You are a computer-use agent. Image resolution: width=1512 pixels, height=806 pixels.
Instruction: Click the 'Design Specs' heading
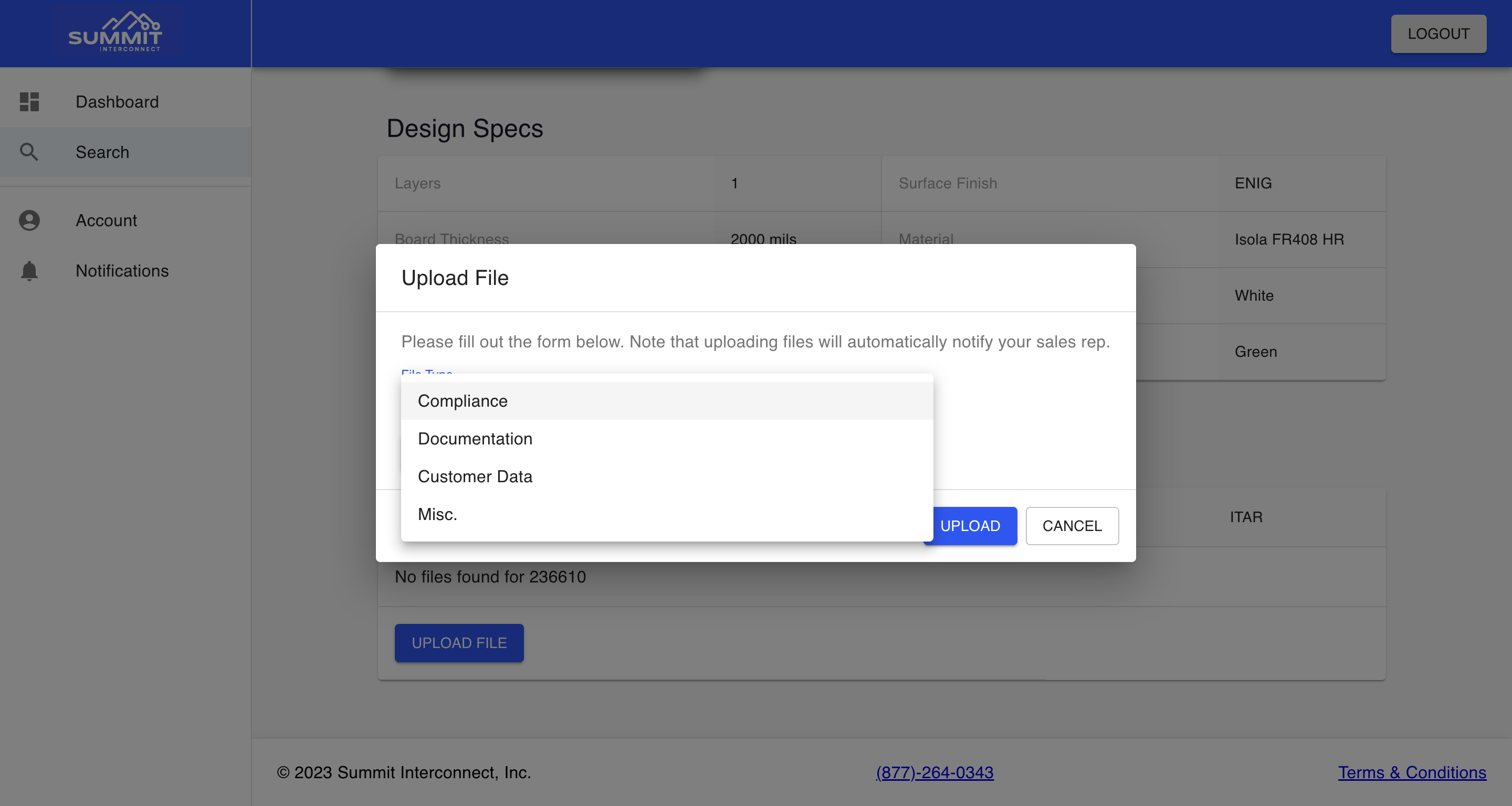[465, 128]
